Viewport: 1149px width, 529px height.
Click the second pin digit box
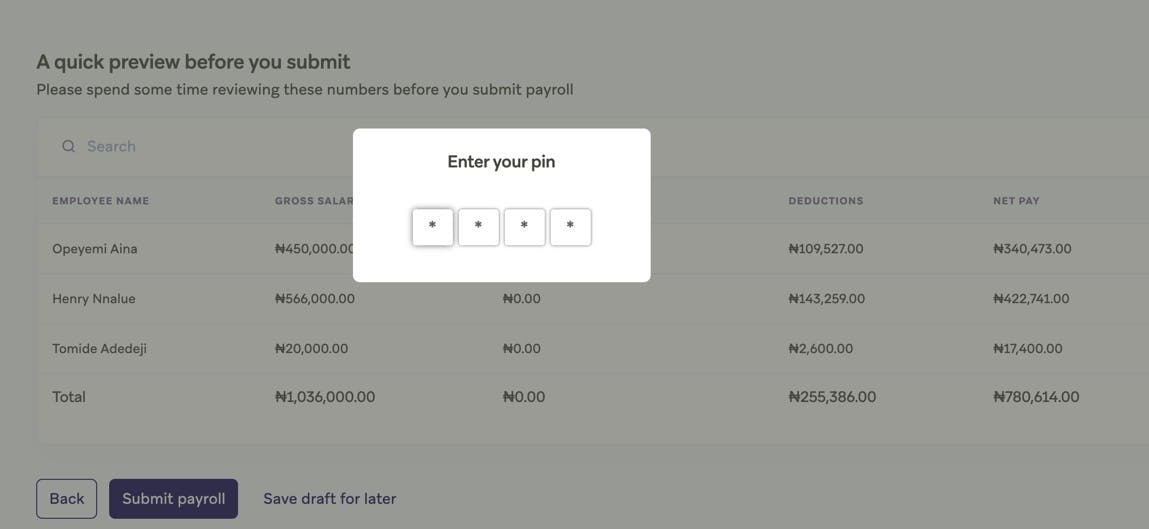(x=479, y=227)
